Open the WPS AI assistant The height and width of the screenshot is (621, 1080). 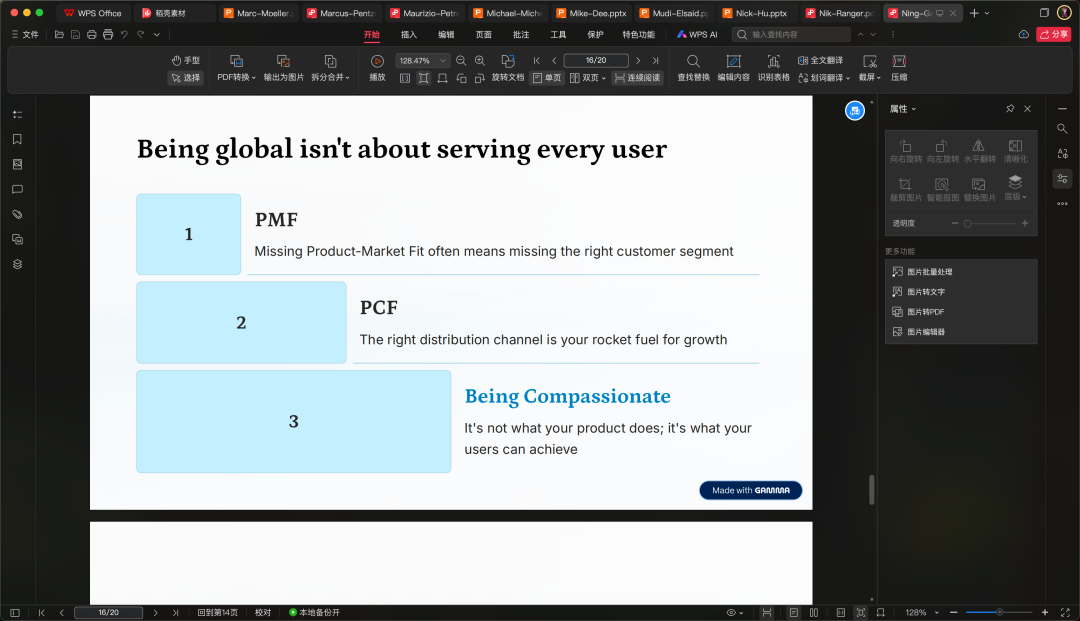tap(697, 34)
